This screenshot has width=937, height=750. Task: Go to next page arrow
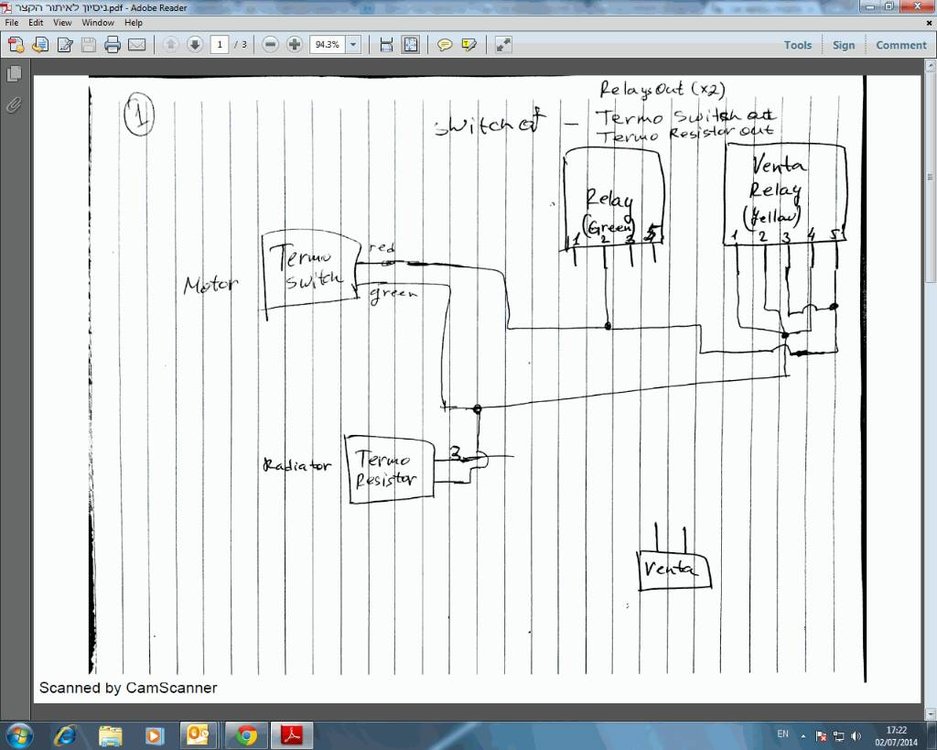(x=194, y=45)
